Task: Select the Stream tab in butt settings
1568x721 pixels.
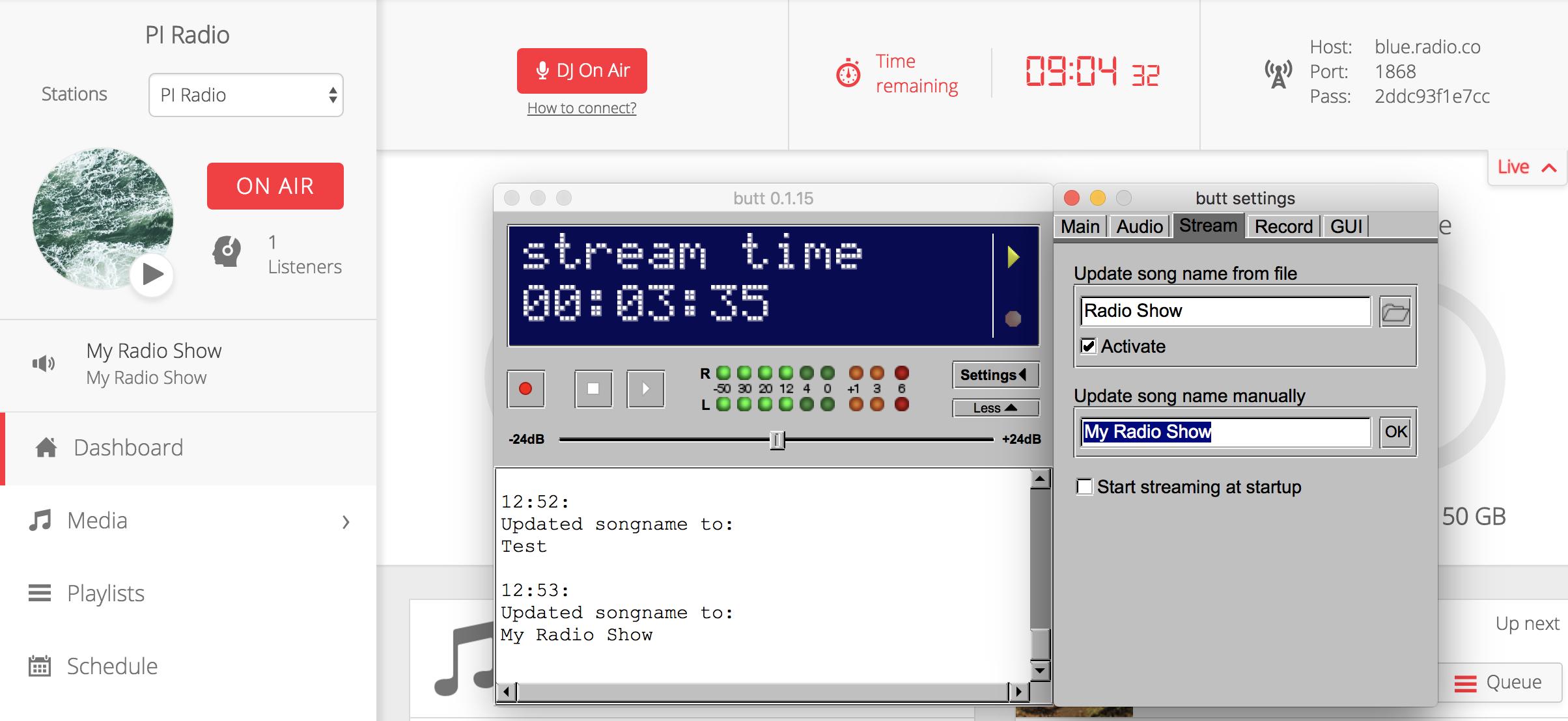Action: coord(1206,226)
